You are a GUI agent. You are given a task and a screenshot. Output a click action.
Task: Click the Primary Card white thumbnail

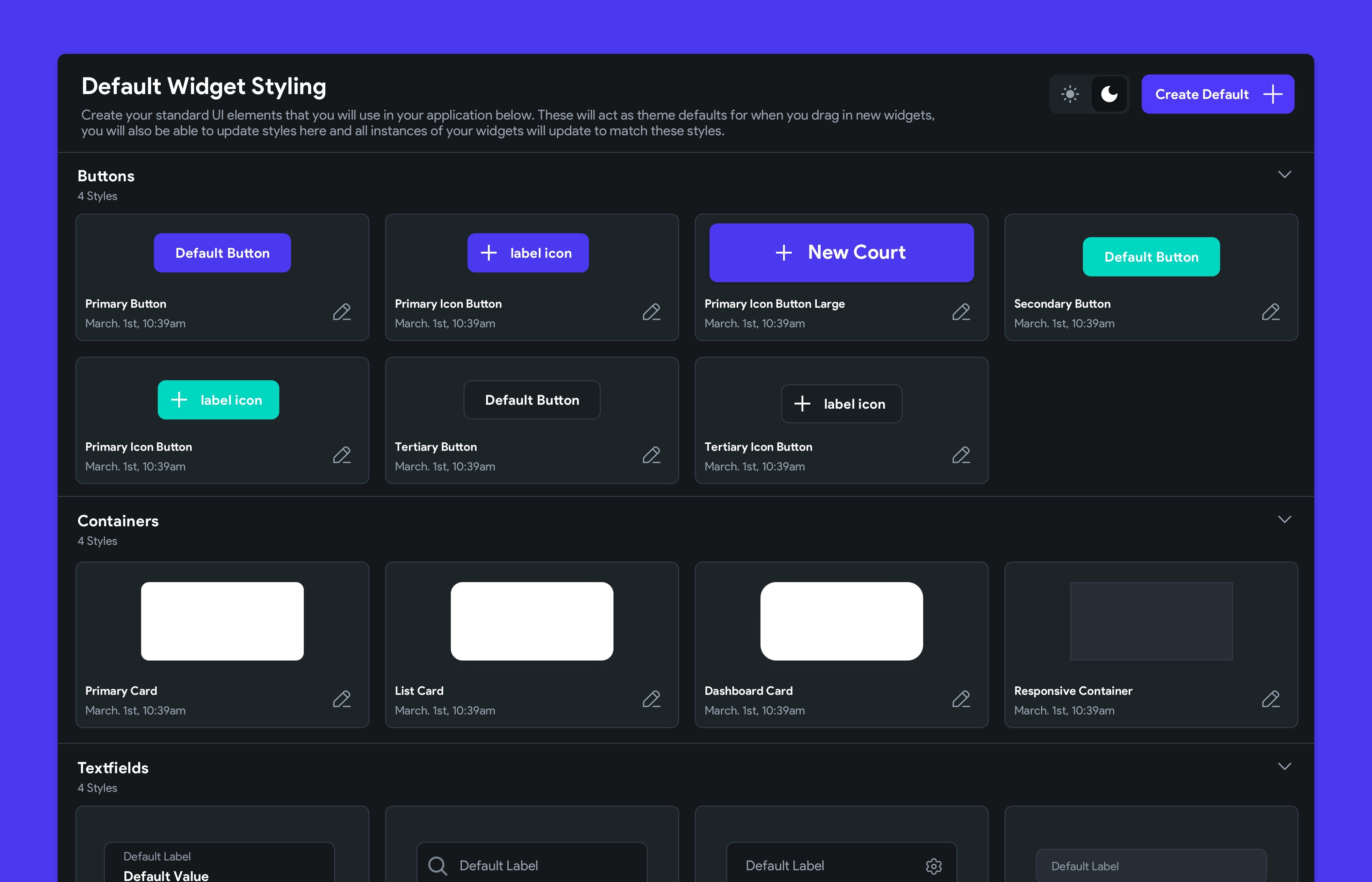[x=222, y=621]
